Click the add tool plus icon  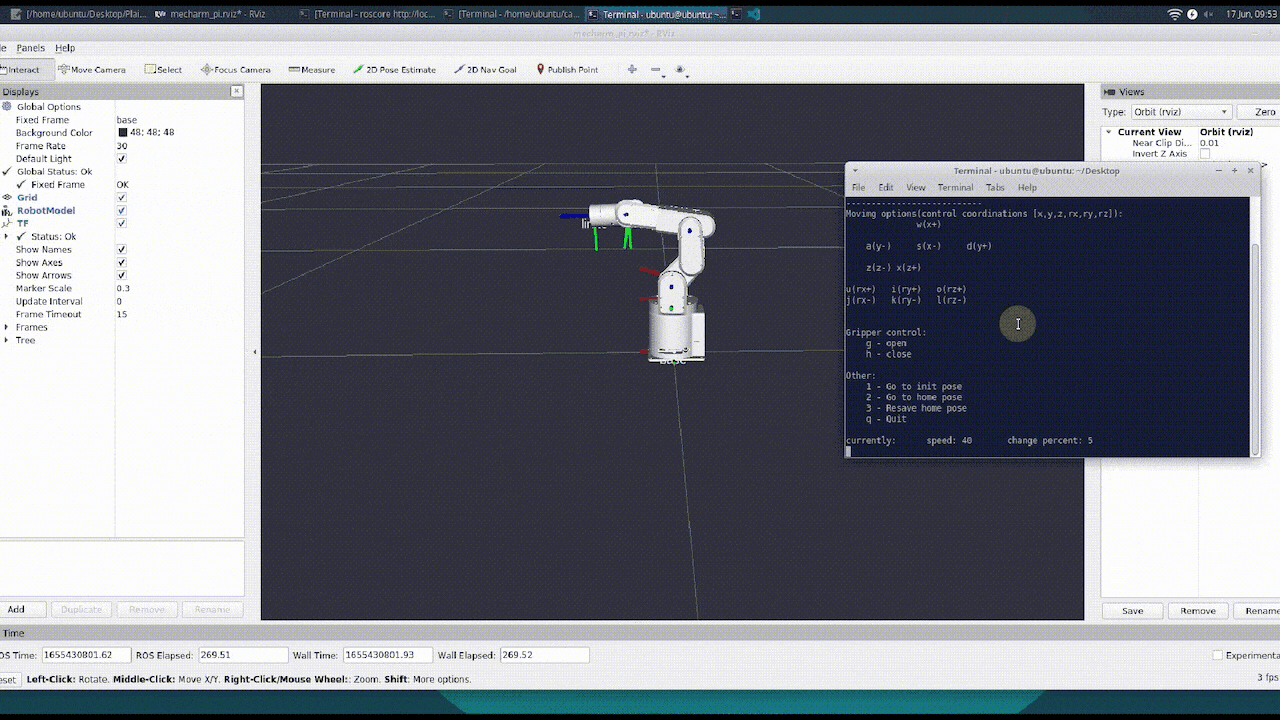(632, 70)
